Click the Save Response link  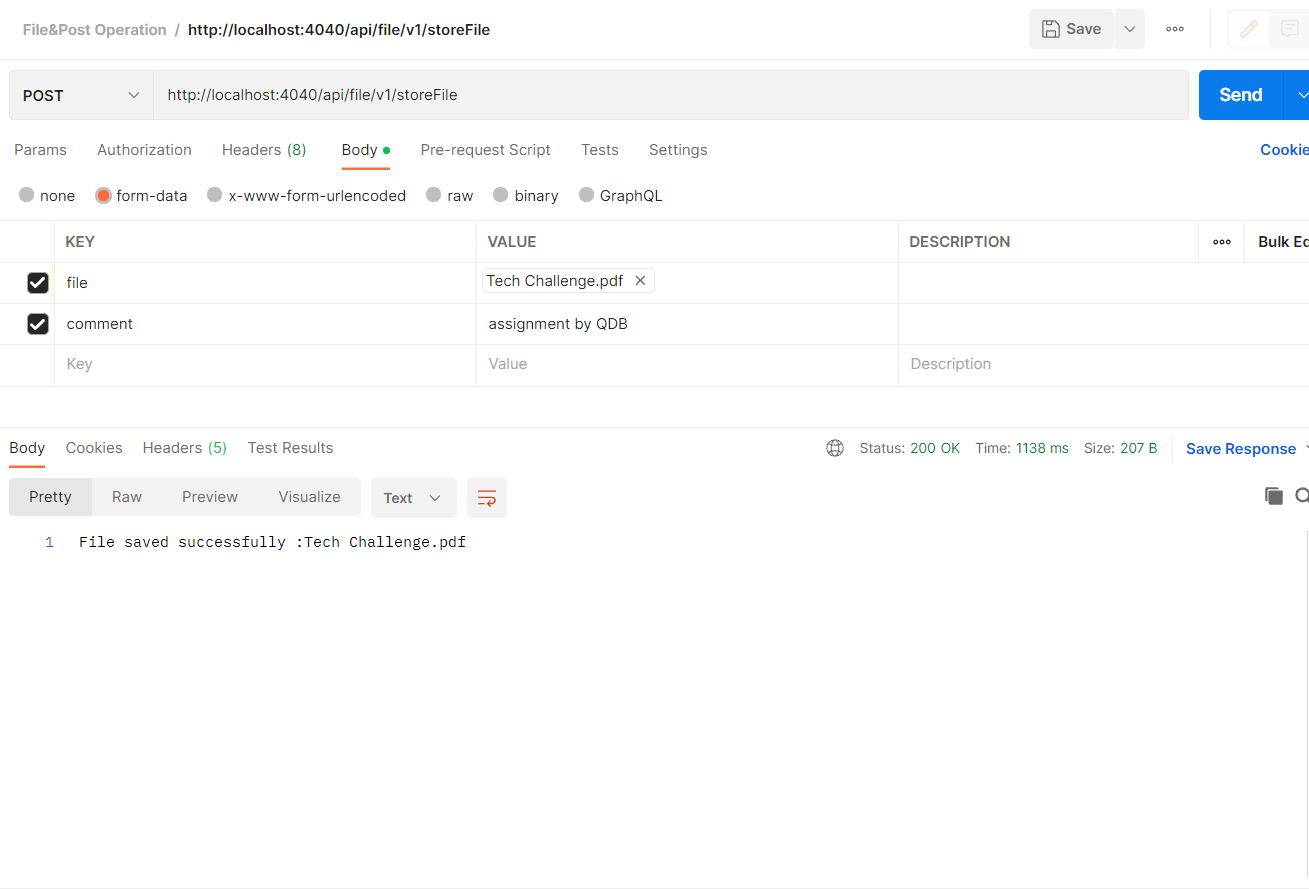point(1240,448)
